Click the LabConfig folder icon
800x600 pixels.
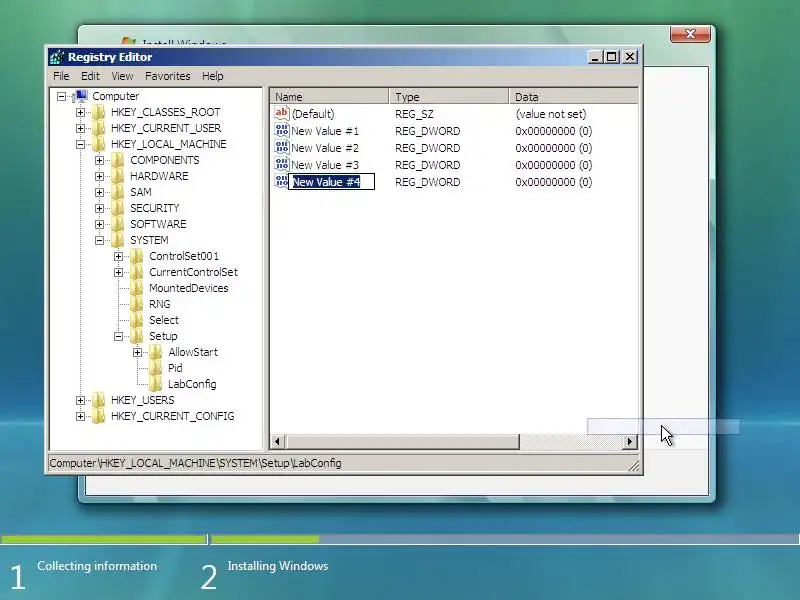pos(156,384)
